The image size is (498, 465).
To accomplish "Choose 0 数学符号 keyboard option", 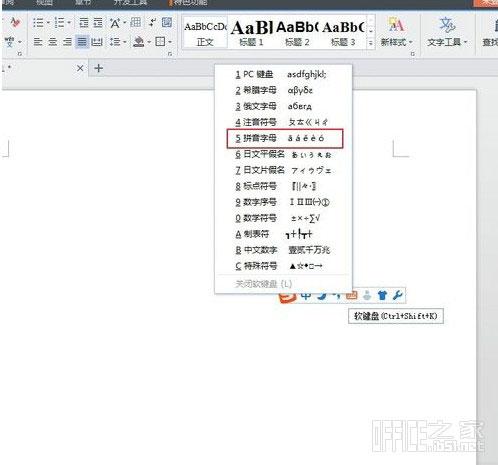I will 283,218.
